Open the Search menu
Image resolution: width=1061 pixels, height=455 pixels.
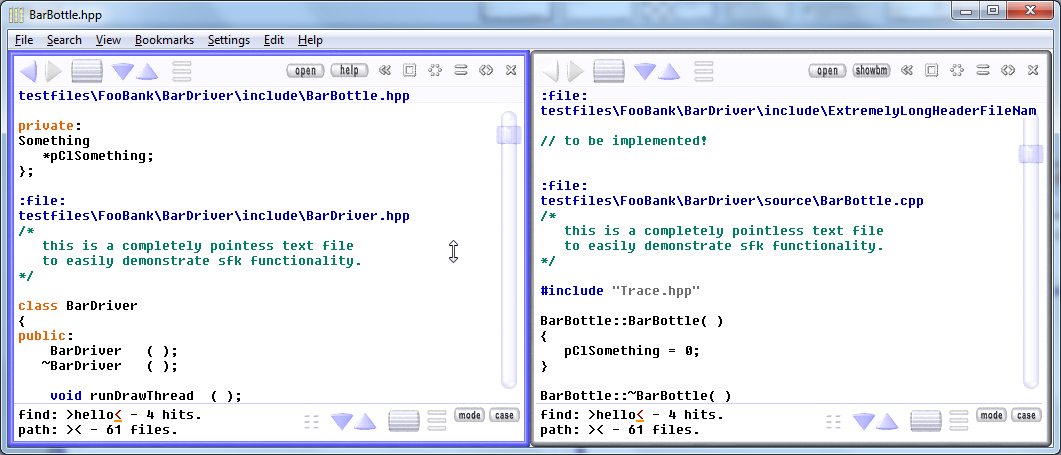click(x=64, y=40)
